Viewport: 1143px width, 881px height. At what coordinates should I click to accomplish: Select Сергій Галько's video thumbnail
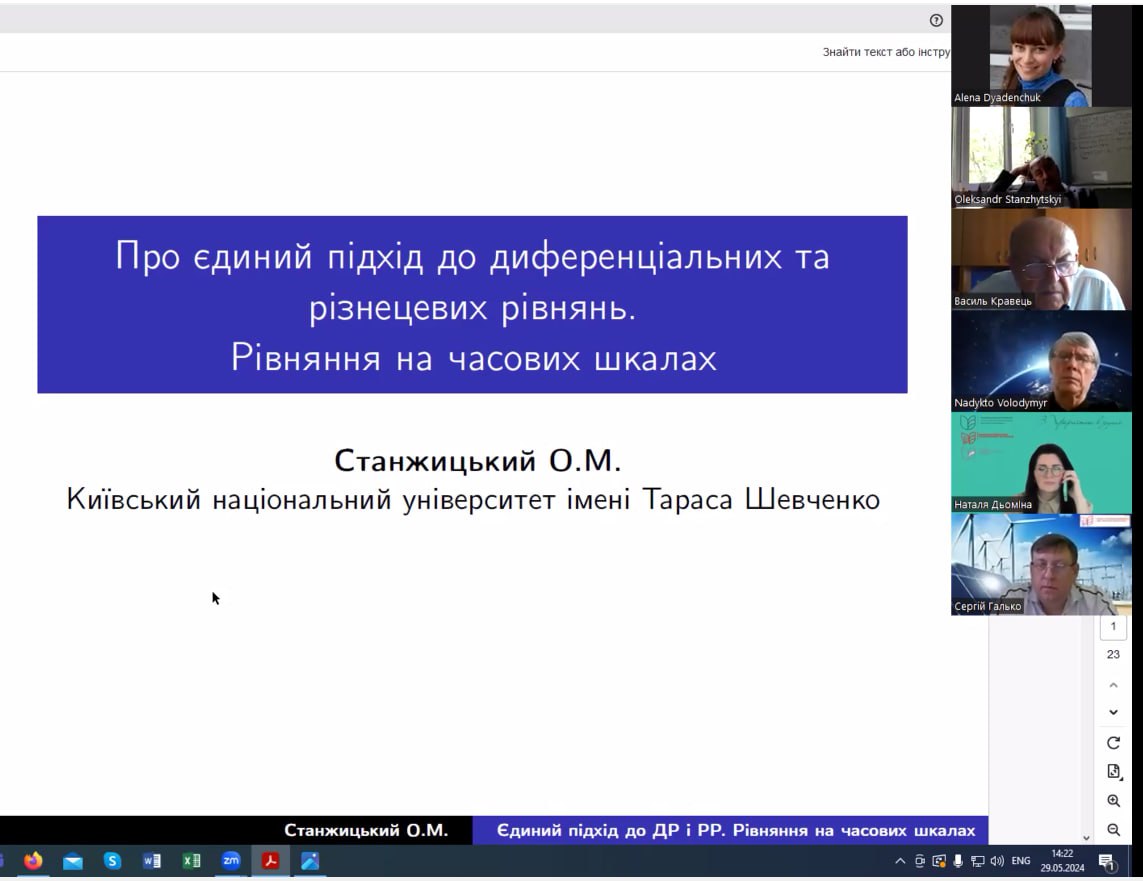tap(1041, 565)
